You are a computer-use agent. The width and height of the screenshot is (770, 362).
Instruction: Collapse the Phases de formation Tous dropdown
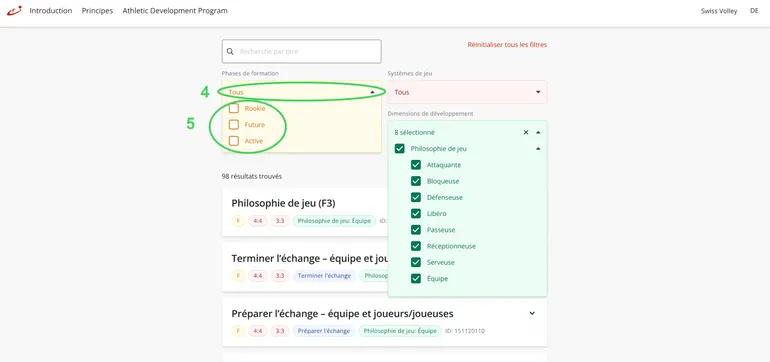pyautogui.click(x=302, y=92)
